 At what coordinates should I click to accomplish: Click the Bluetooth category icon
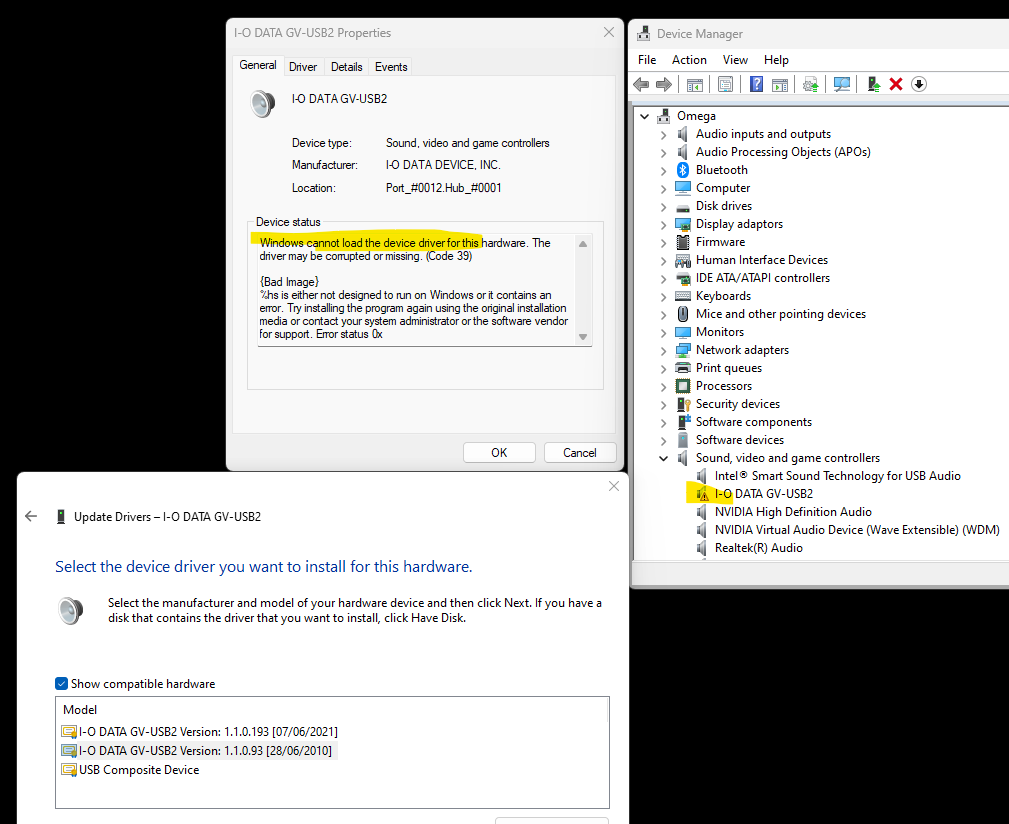pyautogui.click(x=683, y=170)
